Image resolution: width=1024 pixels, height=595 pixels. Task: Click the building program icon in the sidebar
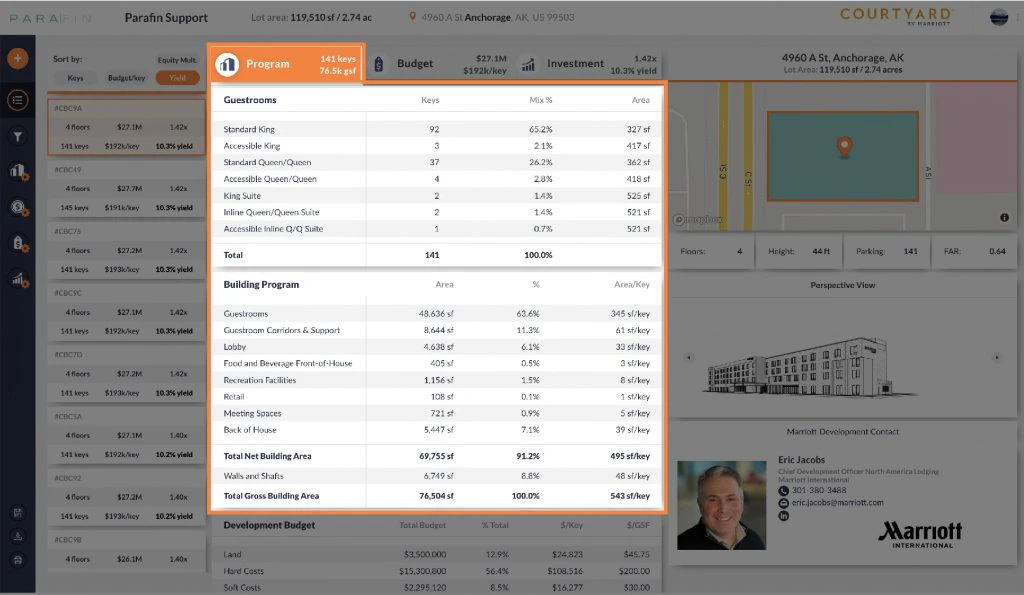coord(18,171)
